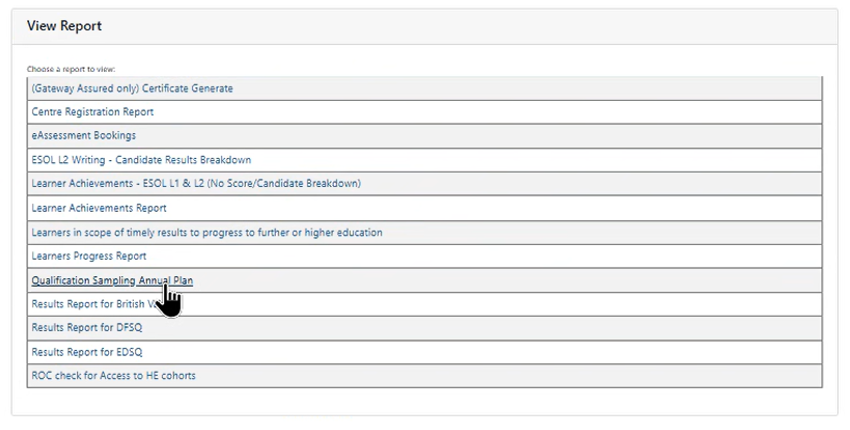Viewport: 850px width, 430px height.
Task: Click blank area right of eAssessment Bookings row
Action: 500,136
